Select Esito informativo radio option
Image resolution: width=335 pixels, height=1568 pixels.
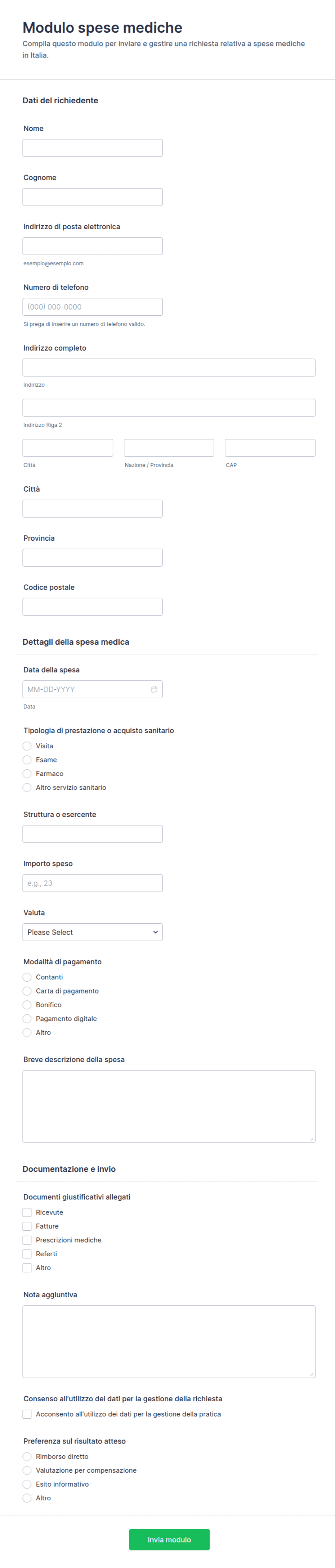coord(27,1484)
